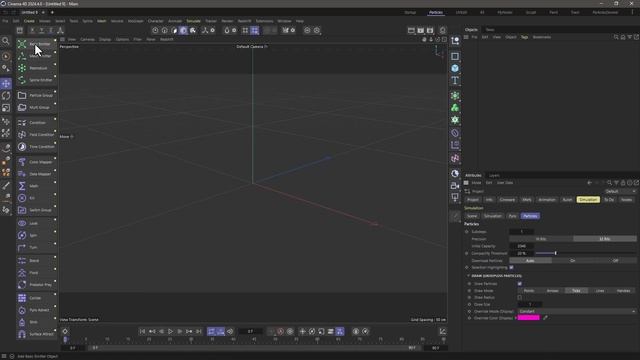Screen dimensions: 640x360
Task: Collapse the Draw (Ungrouped Particles) section
Action: [468, 276]
